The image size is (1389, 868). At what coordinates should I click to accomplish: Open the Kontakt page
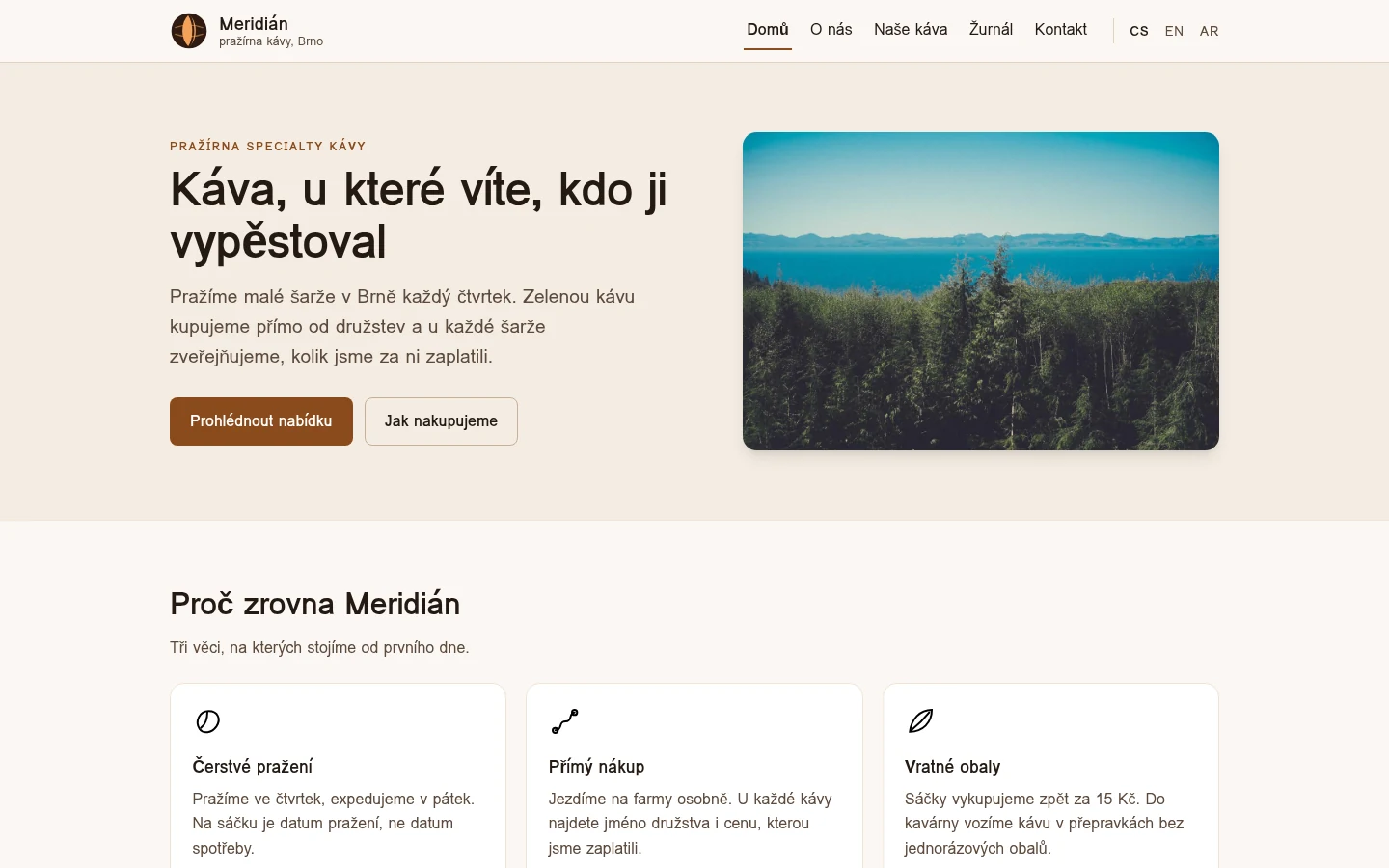[1061, 30]
